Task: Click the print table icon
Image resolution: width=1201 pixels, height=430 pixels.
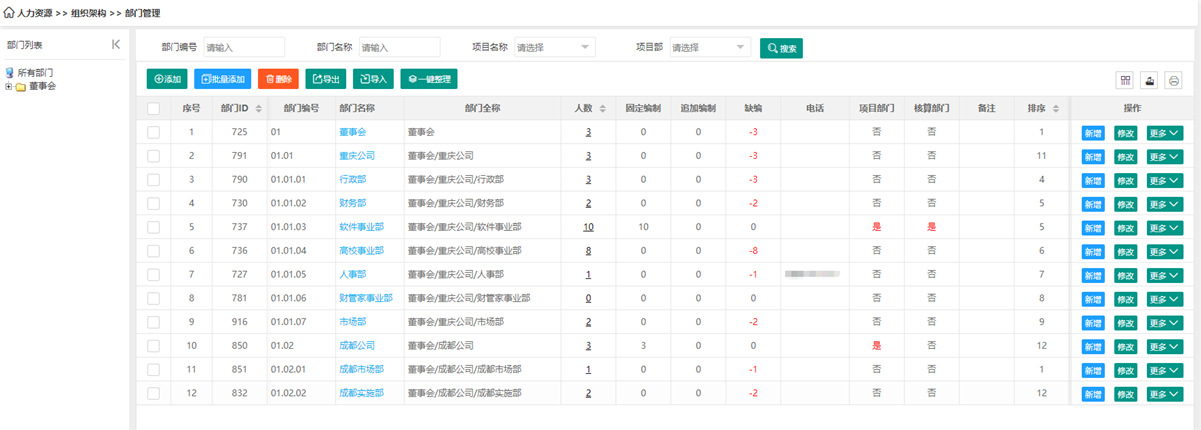Action: (x=1174, y=79)
